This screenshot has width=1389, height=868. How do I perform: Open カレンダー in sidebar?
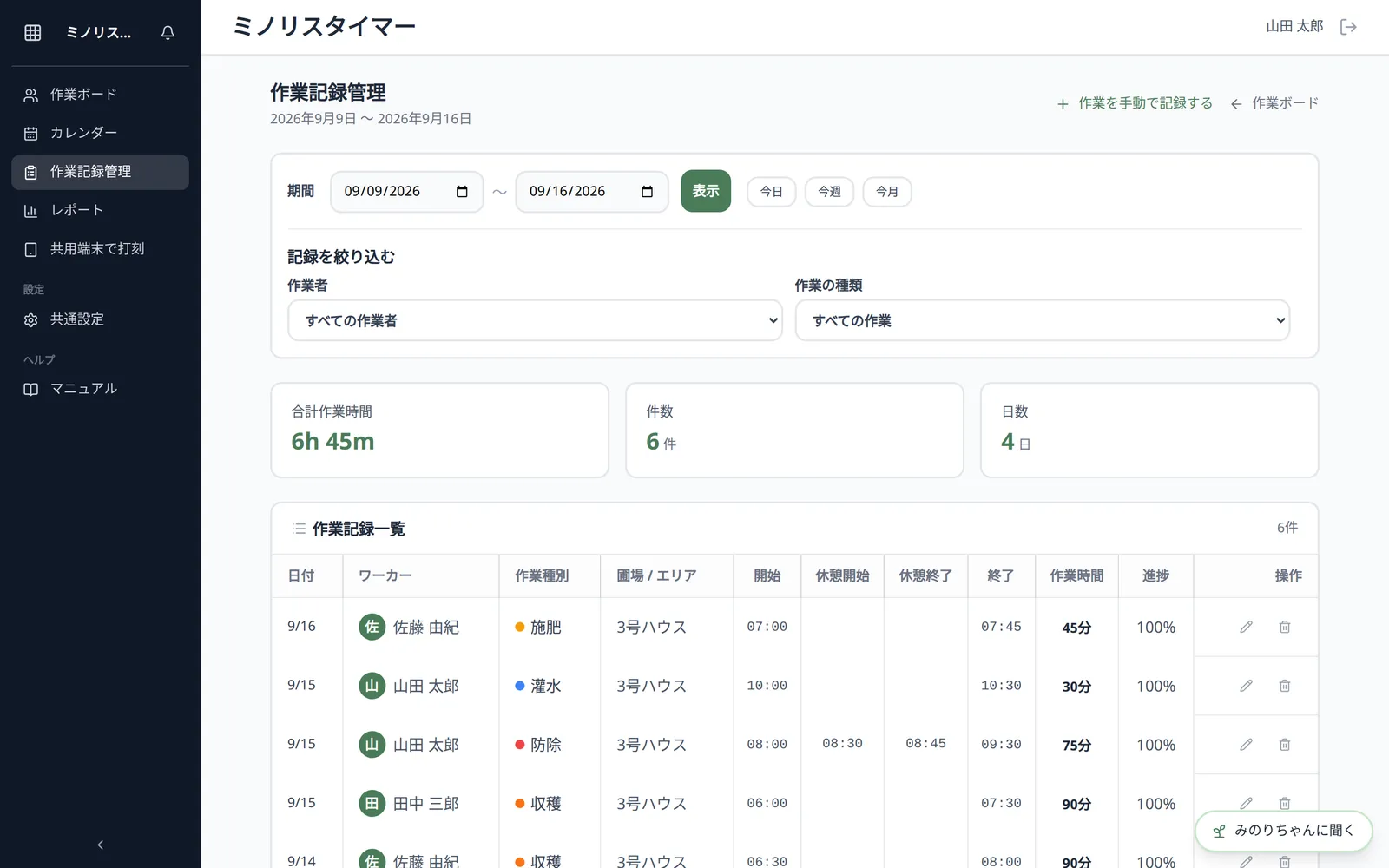[101, 133]
